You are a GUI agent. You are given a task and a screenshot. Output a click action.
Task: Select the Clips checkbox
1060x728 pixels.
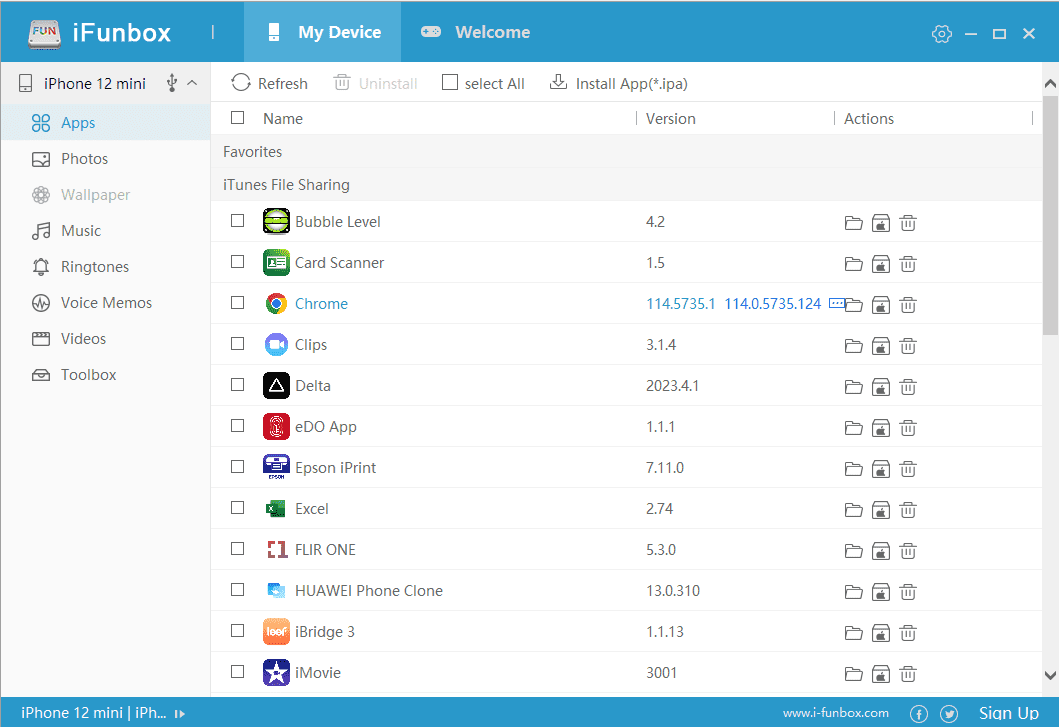237,343
